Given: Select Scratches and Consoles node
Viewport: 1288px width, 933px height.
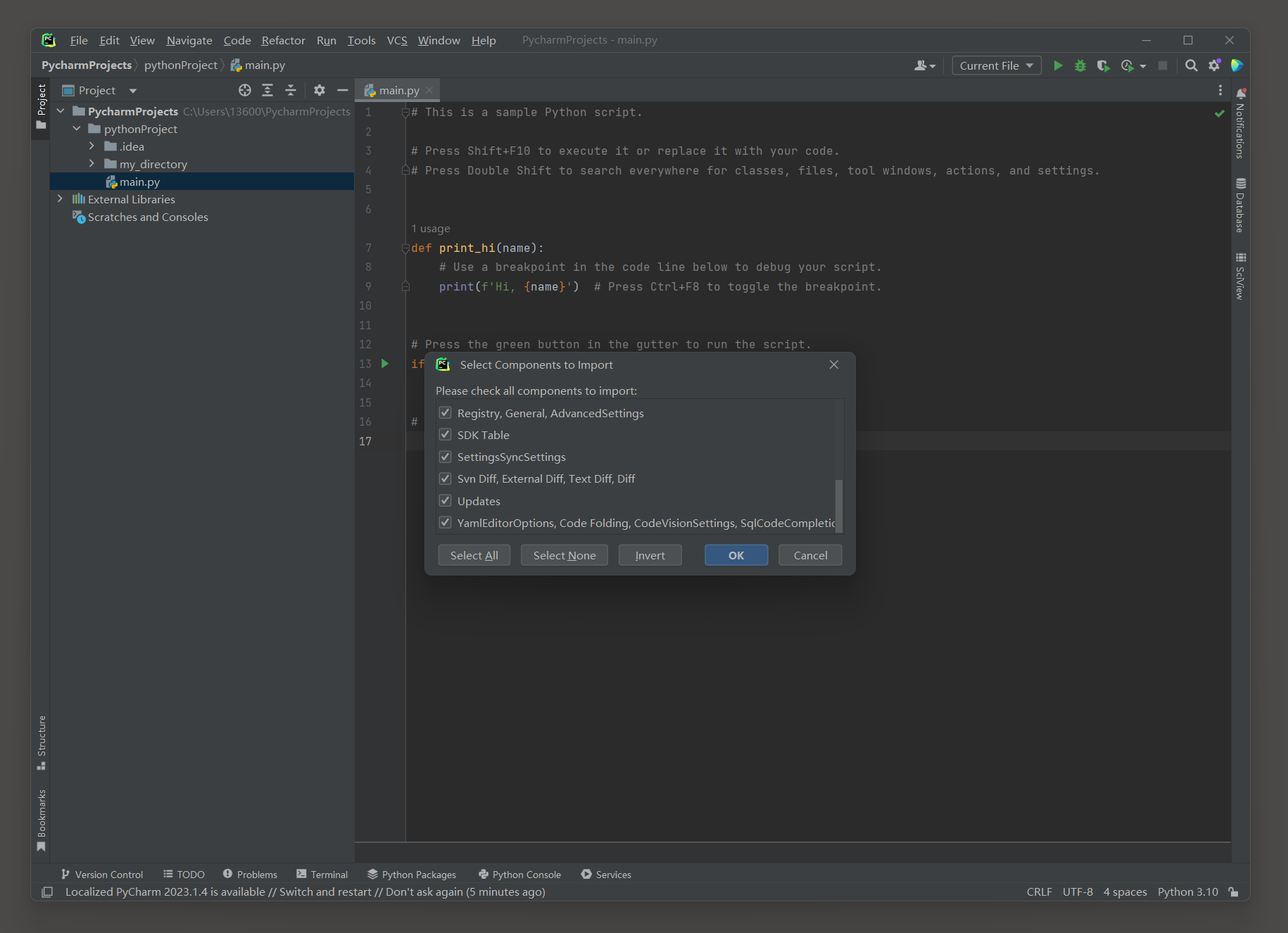Looking at the screenshot, I should coord(148,217).
